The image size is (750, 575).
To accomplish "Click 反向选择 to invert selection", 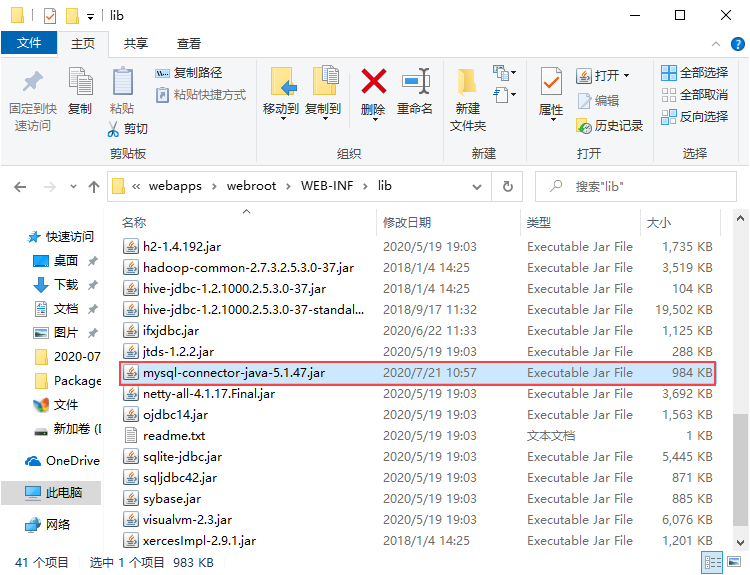I will click(695, 116).
